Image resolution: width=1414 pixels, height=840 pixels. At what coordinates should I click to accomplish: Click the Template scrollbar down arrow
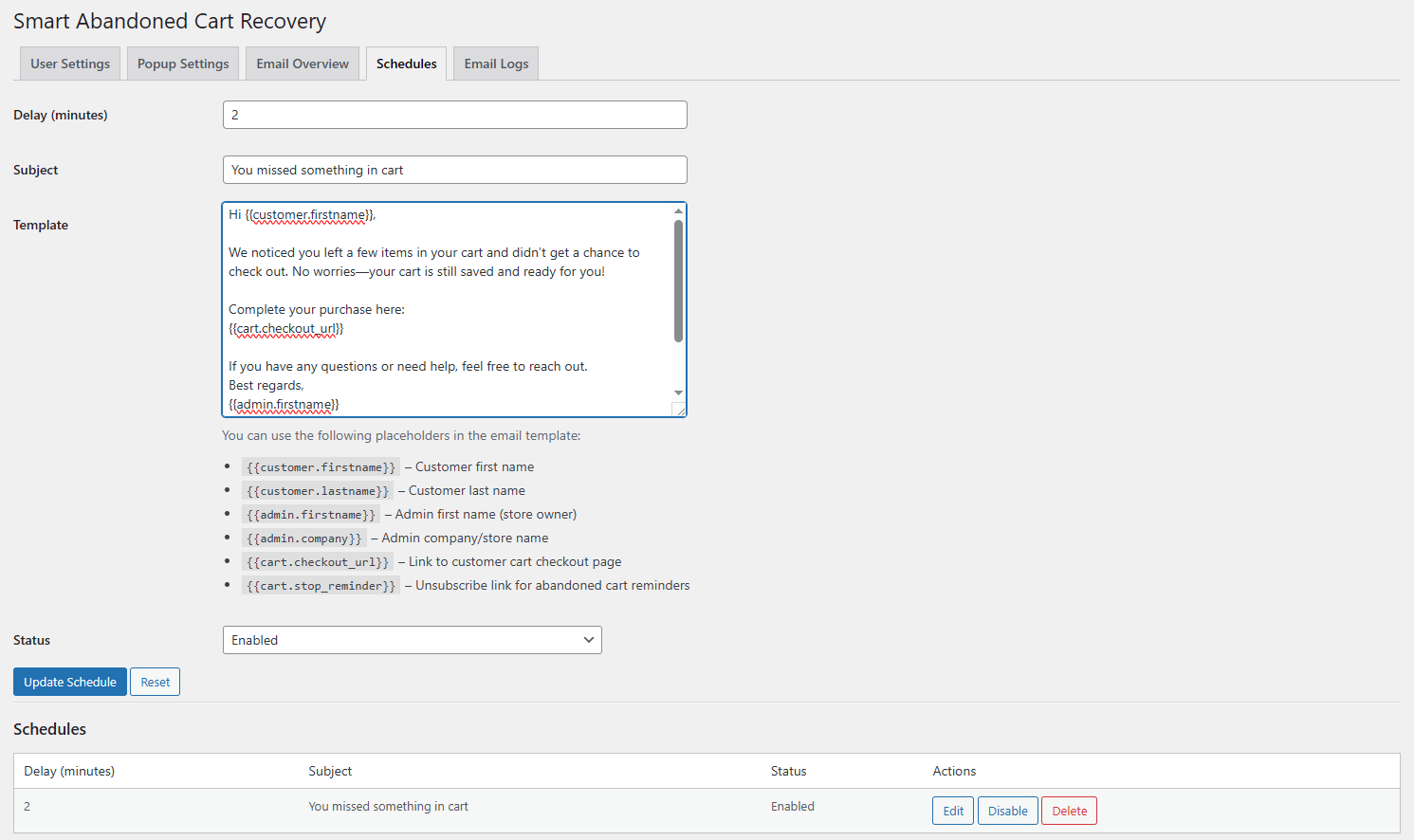tap(678, 393)
